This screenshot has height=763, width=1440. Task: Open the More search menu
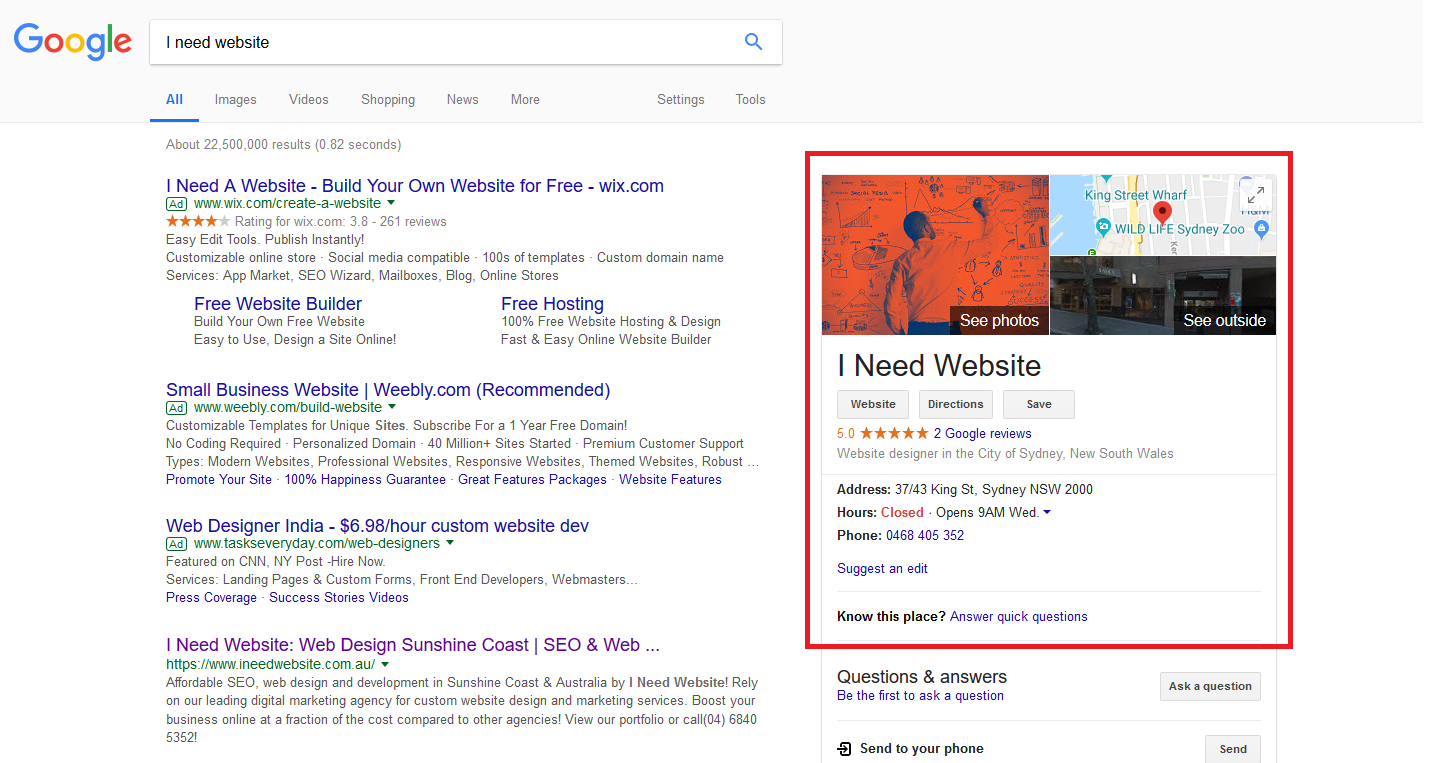[525, 100]
